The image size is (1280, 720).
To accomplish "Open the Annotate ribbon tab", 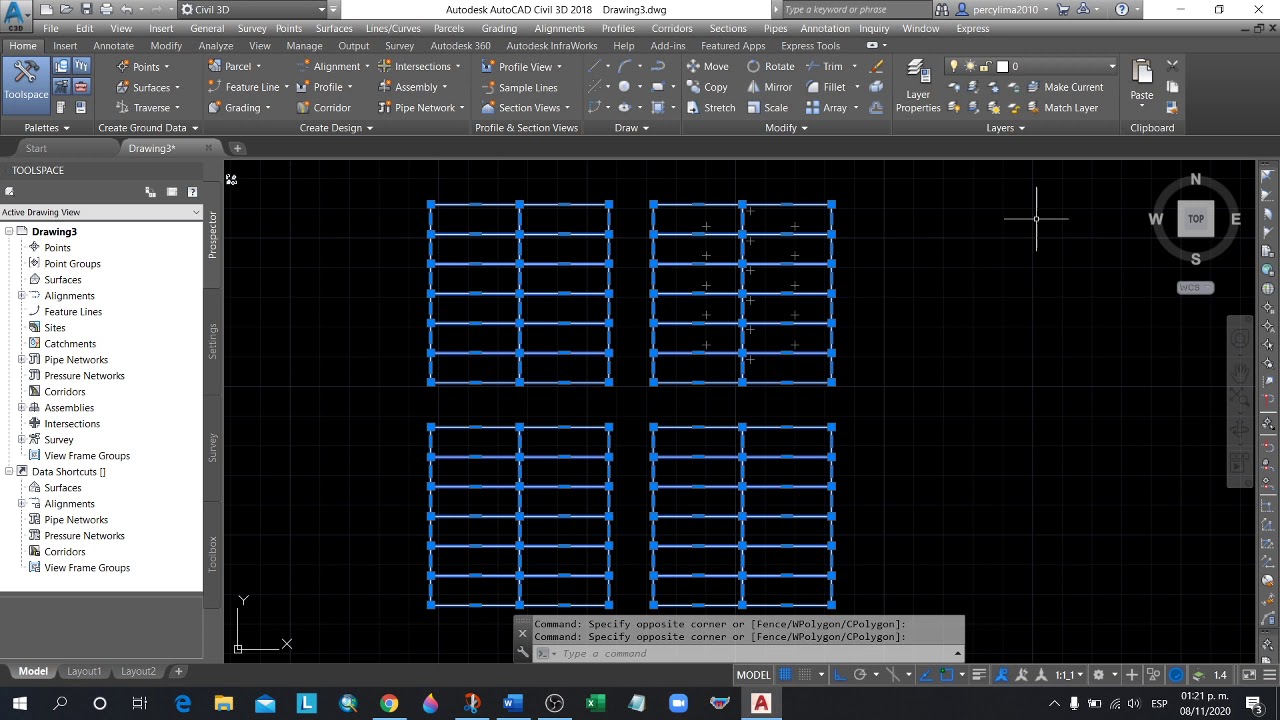I will coord(113,46).
